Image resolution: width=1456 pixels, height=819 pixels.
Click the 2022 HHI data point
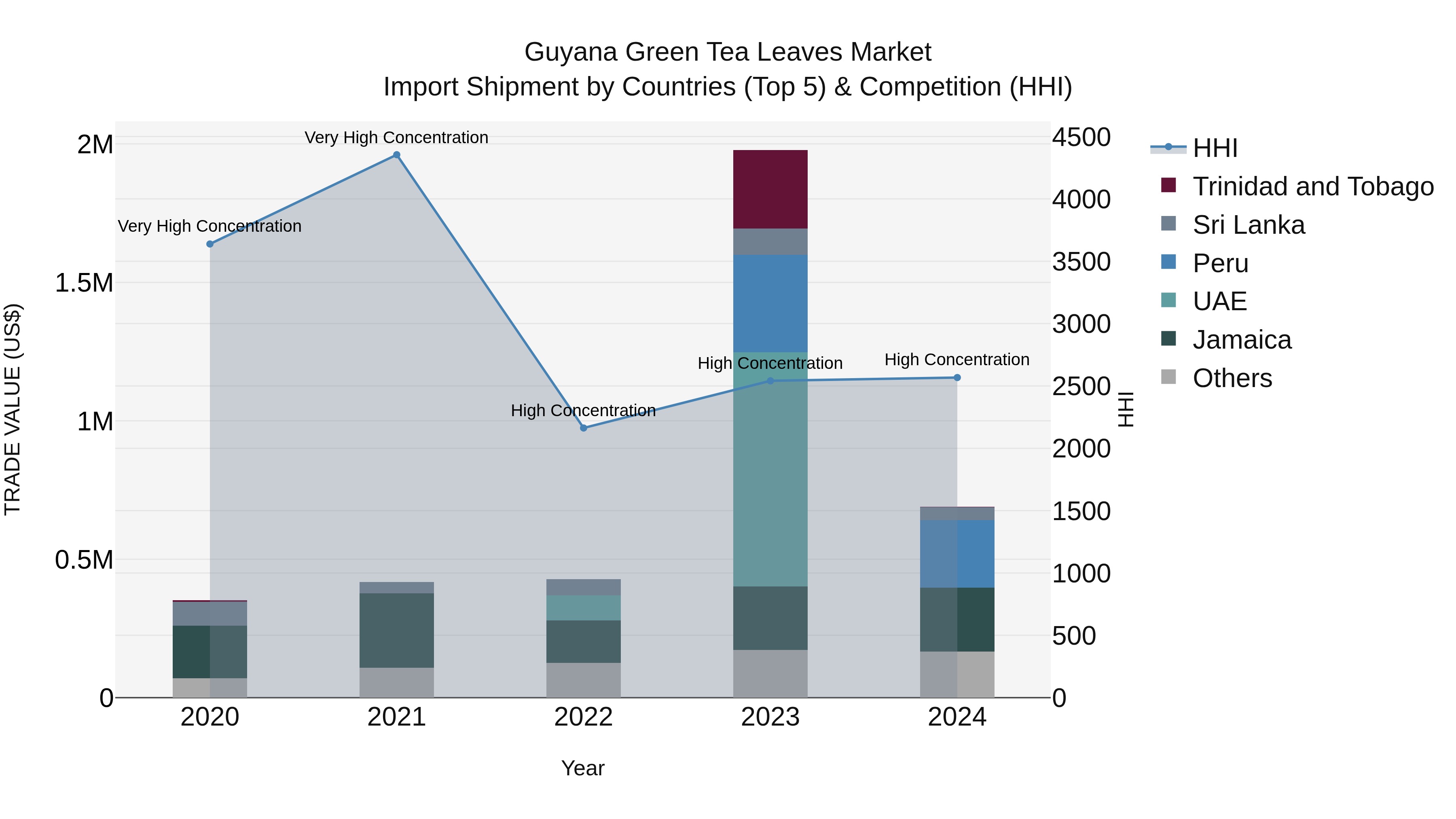tap(584, 428)
